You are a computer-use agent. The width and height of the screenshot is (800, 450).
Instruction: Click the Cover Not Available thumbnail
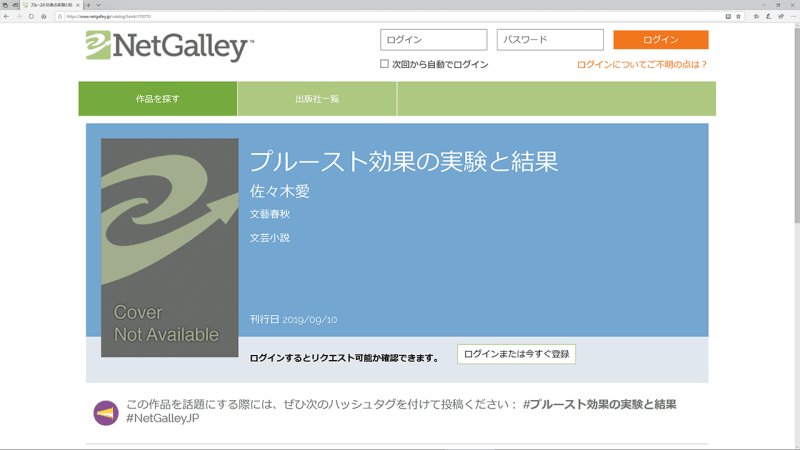(x=169, y=247)
